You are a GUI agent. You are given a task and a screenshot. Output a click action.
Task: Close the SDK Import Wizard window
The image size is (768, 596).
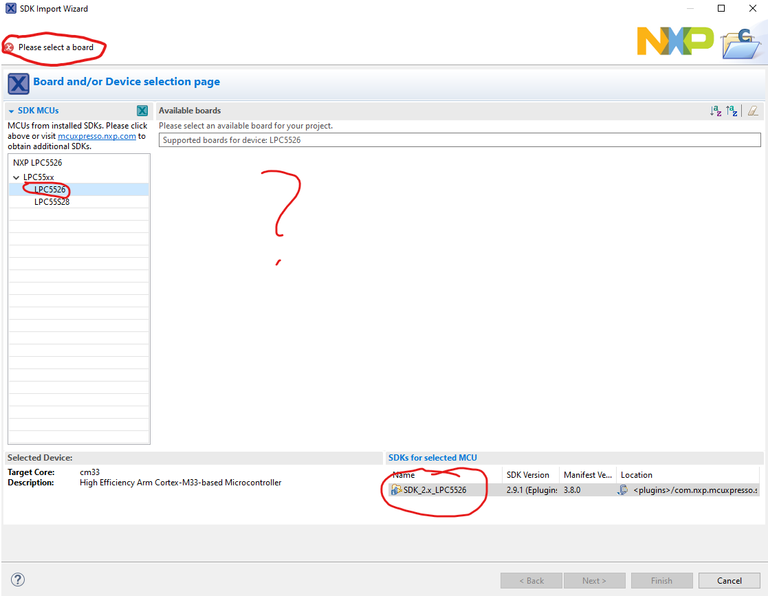coord(753,8)
